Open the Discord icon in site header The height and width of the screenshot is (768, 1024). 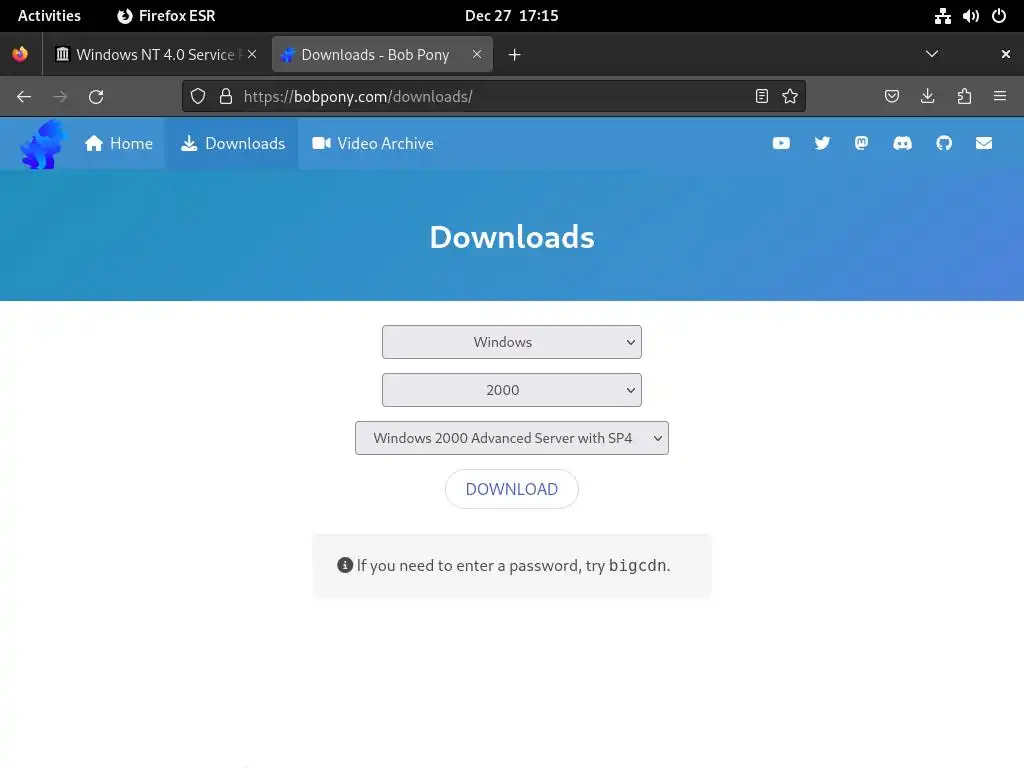[902, 143]
